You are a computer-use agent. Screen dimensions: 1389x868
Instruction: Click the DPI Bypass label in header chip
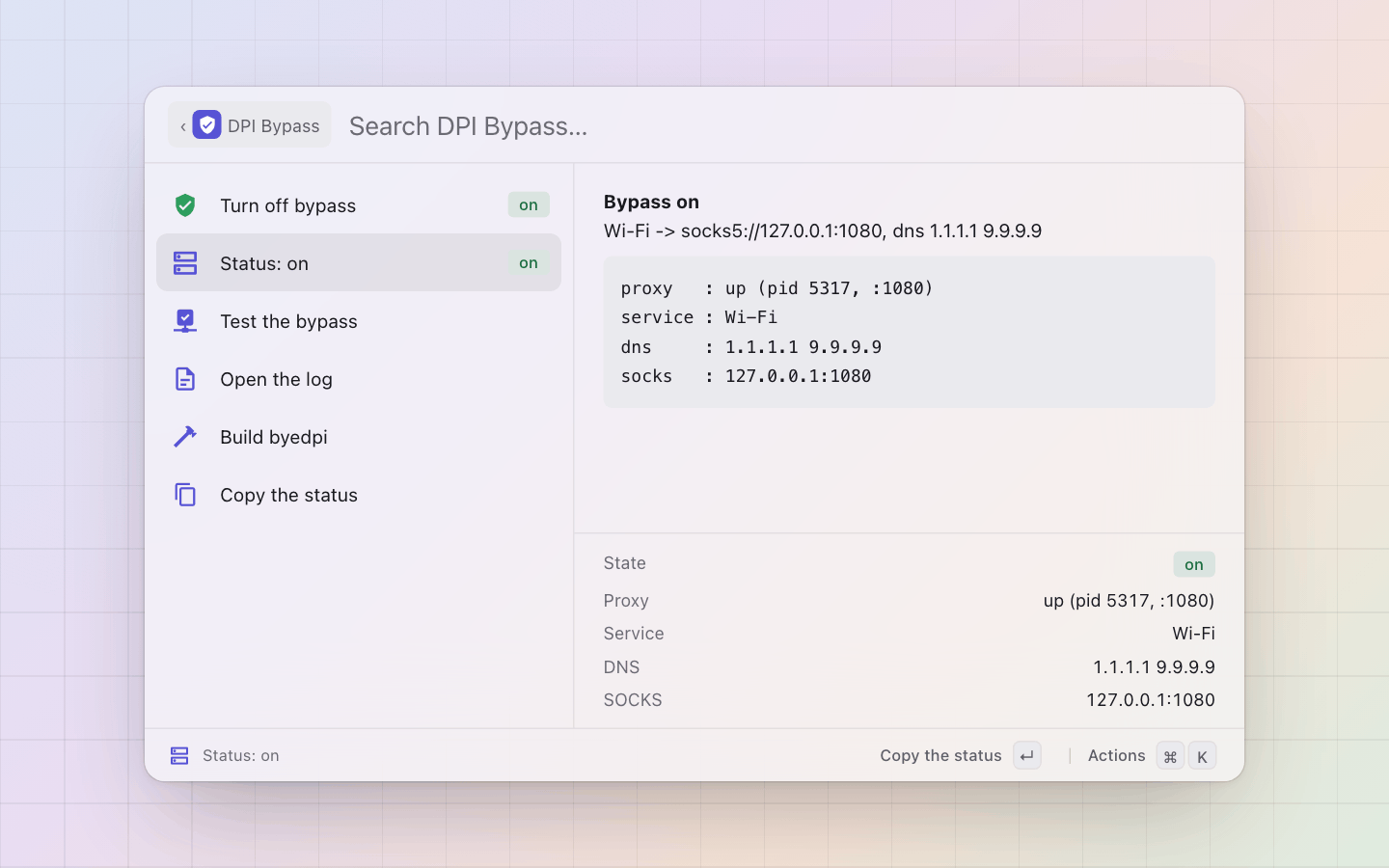tap(273, 125)
